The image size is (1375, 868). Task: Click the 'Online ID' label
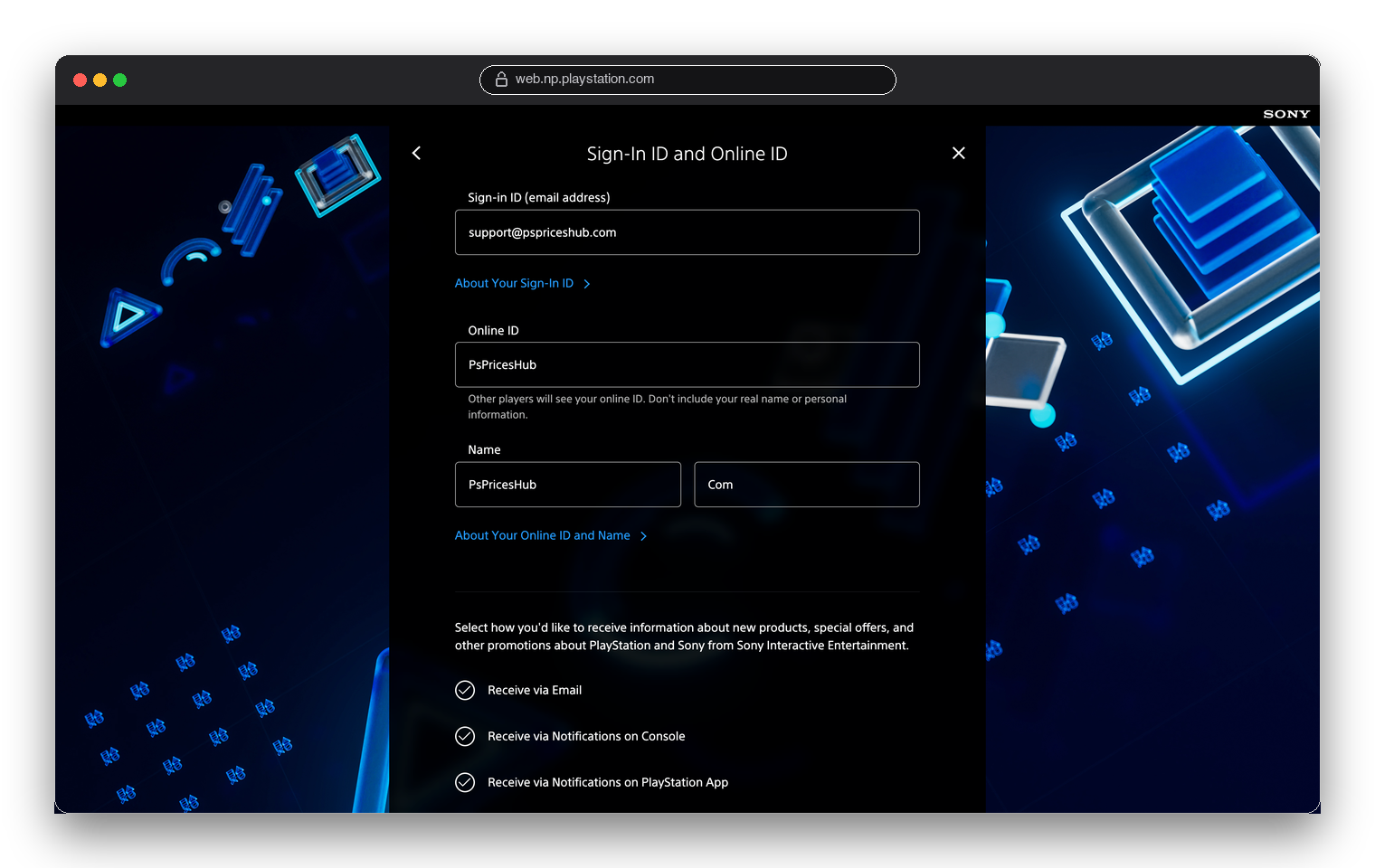point(493,330)
